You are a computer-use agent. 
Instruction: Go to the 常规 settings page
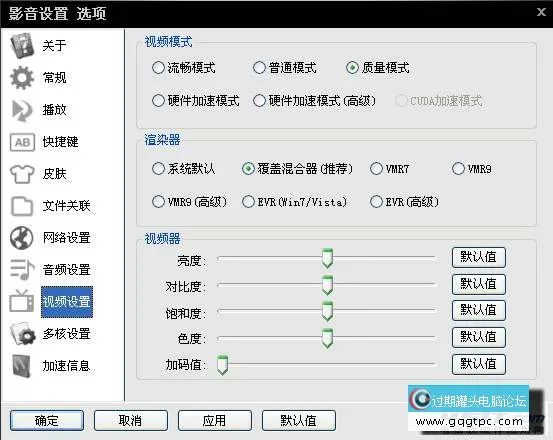tap(54, 78)
